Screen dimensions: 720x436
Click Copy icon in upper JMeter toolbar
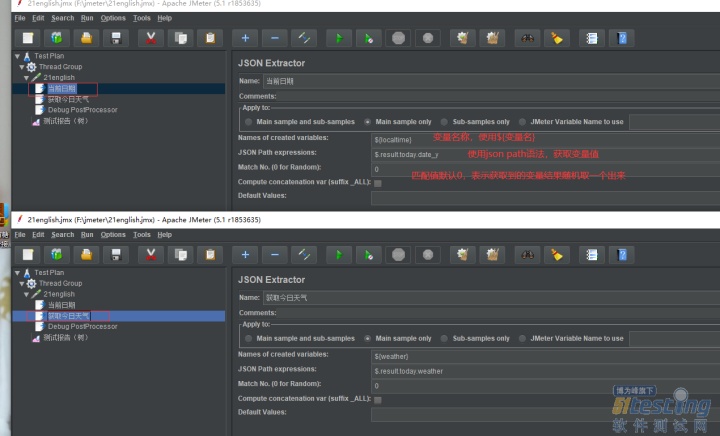(x=180, y=38)
